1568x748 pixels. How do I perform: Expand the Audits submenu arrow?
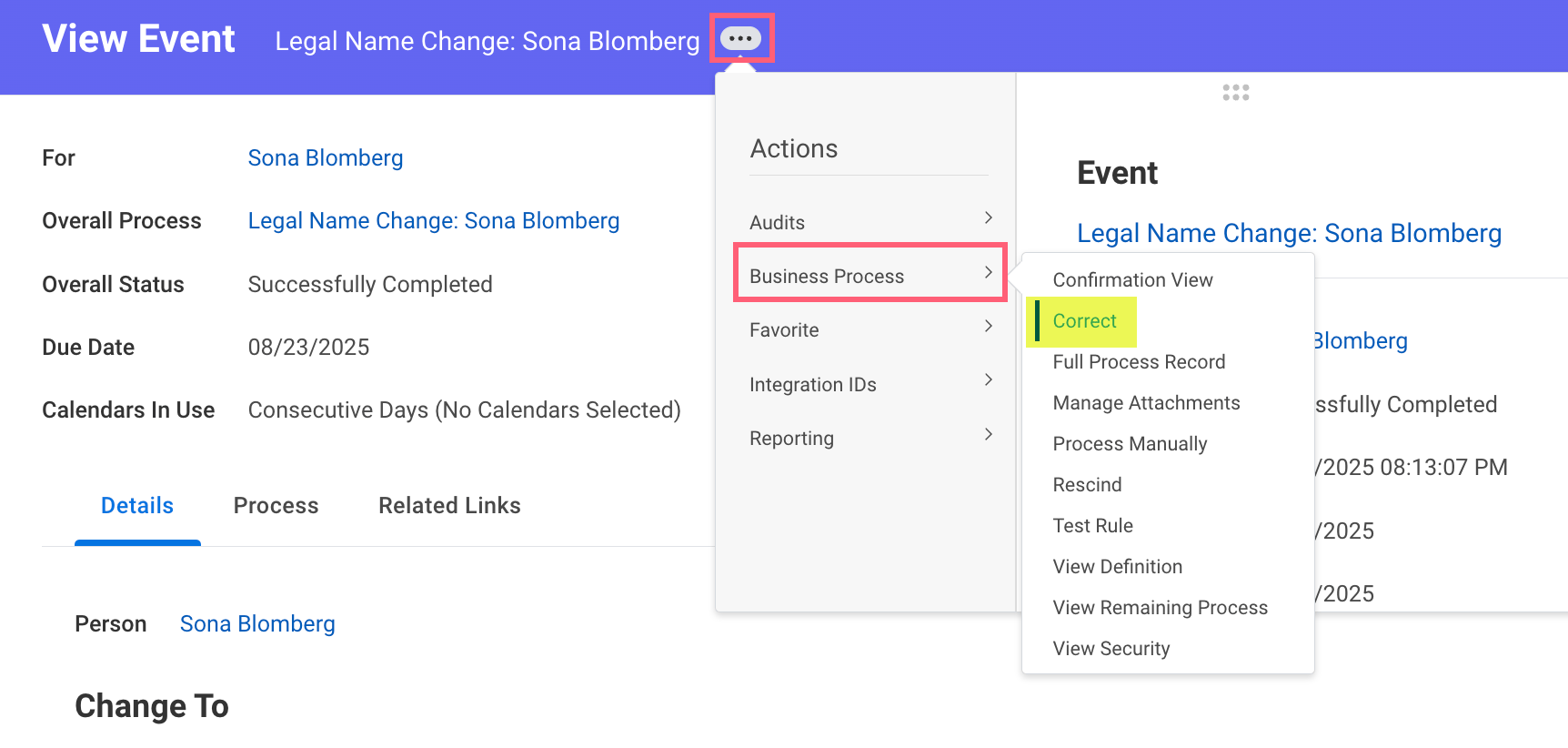point(988,218)
